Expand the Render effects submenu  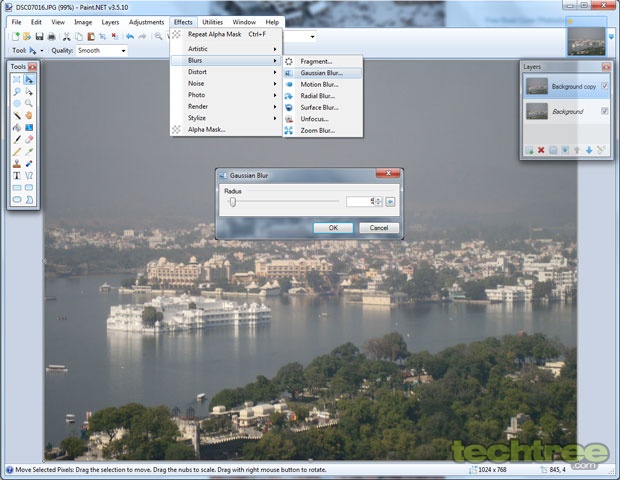pos(226,106)
